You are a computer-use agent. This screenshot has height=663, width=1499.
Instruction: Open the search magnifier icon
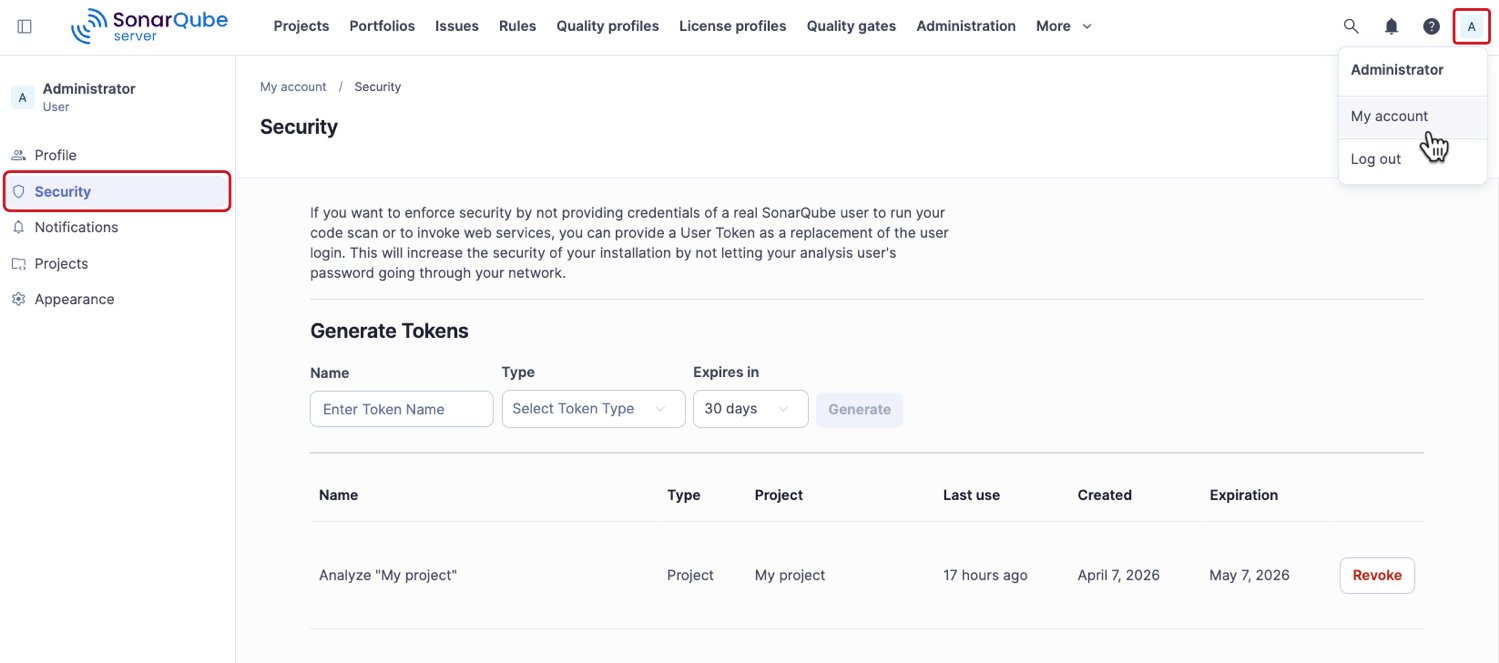(x=1350, y=26)
